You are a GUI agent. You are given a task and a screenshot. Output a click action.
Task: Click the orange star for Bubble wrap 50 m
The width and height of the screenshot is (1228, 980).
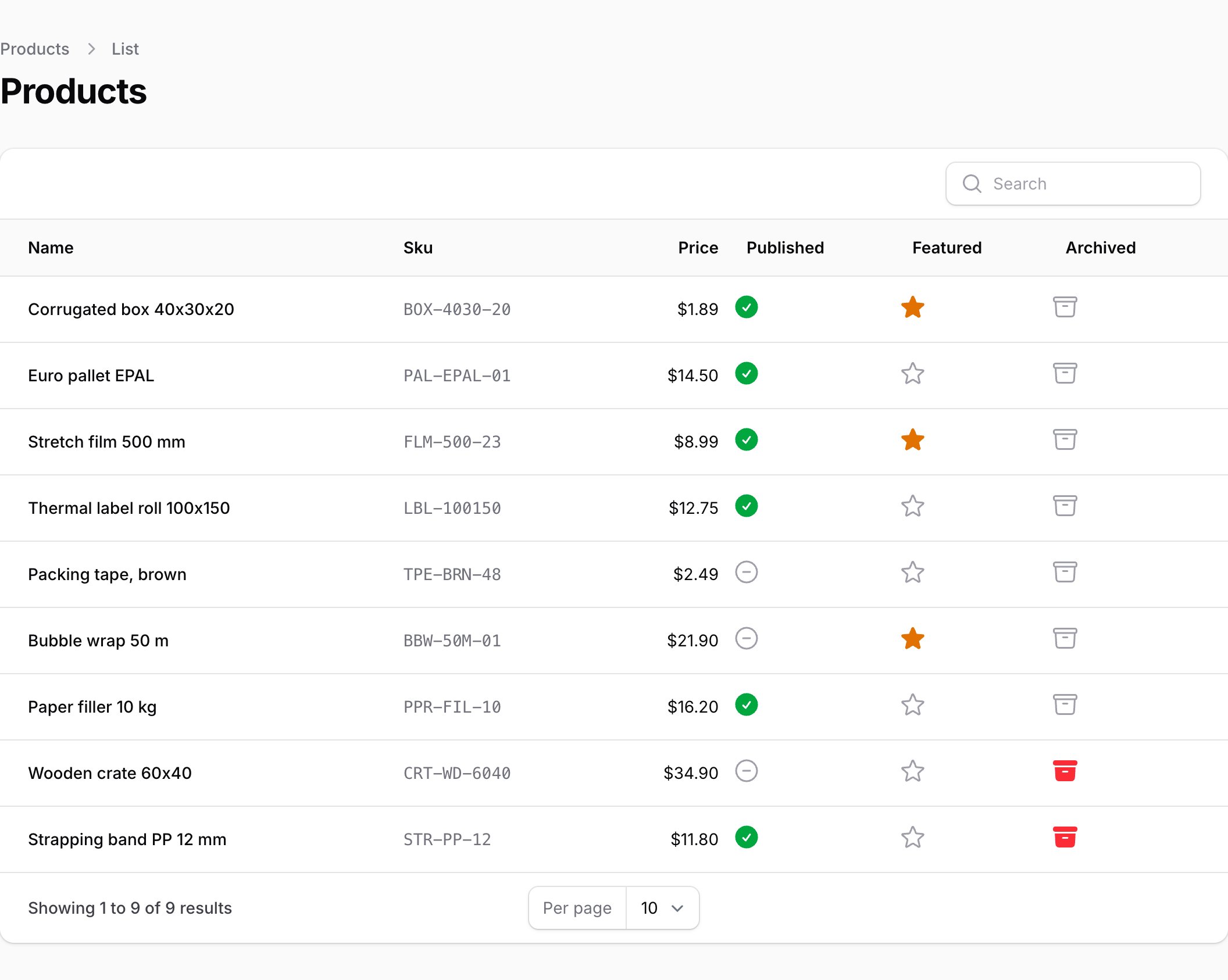click(x=912, y=639)
